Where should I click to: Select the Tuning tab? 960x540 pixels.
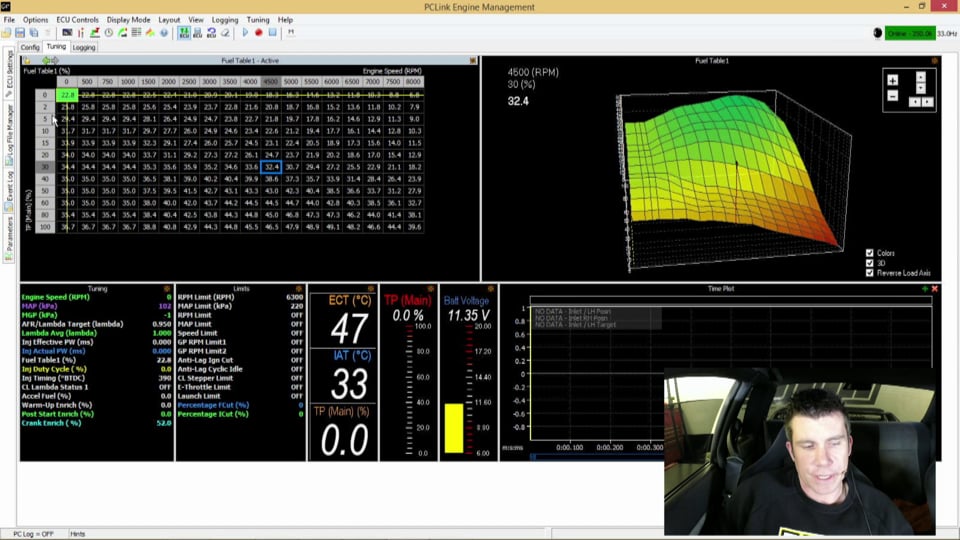coord(56,47)
